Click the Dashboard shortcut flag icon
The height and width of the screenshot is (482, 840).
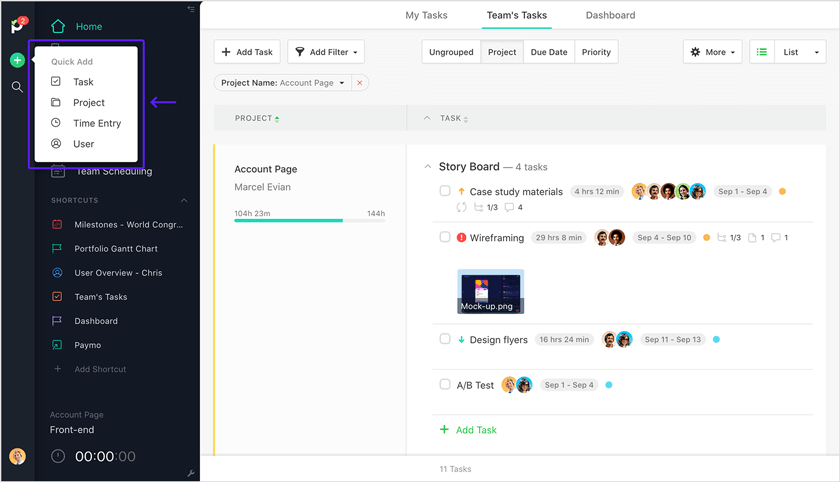click(57, 321)
